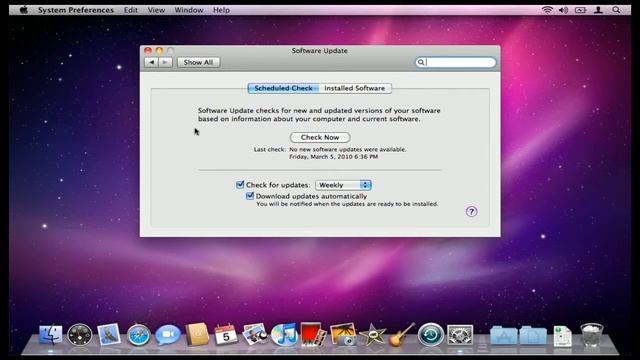640x360 pixels.
Task: Open iCal calendar in the Dock
Action: point(226,334)
